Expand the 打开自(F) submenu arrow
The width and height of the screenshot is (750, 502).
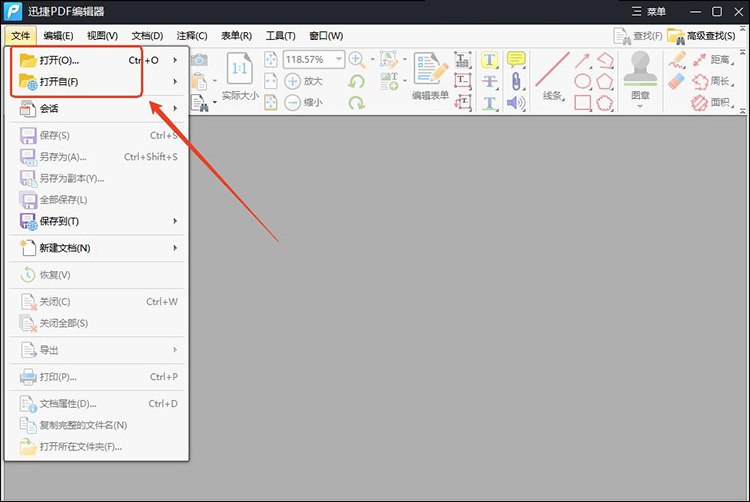coord(175,82)
